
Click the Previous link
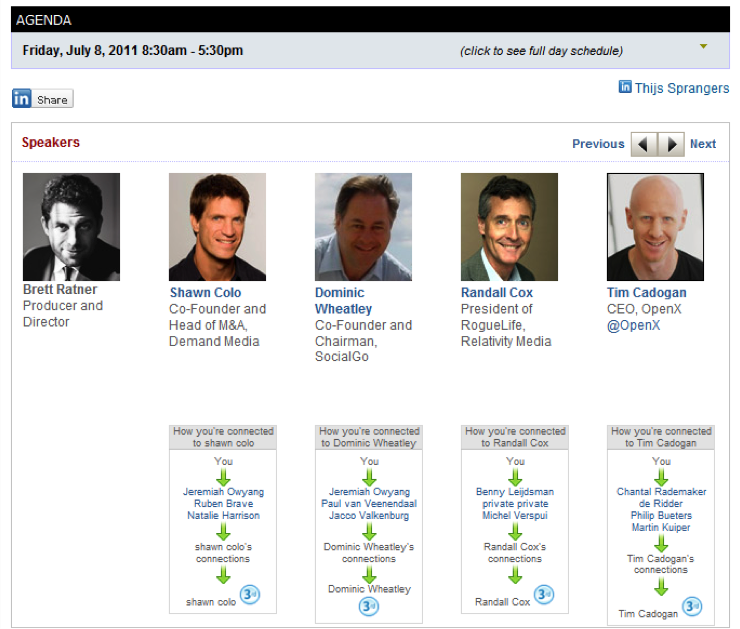click(598, 144)
